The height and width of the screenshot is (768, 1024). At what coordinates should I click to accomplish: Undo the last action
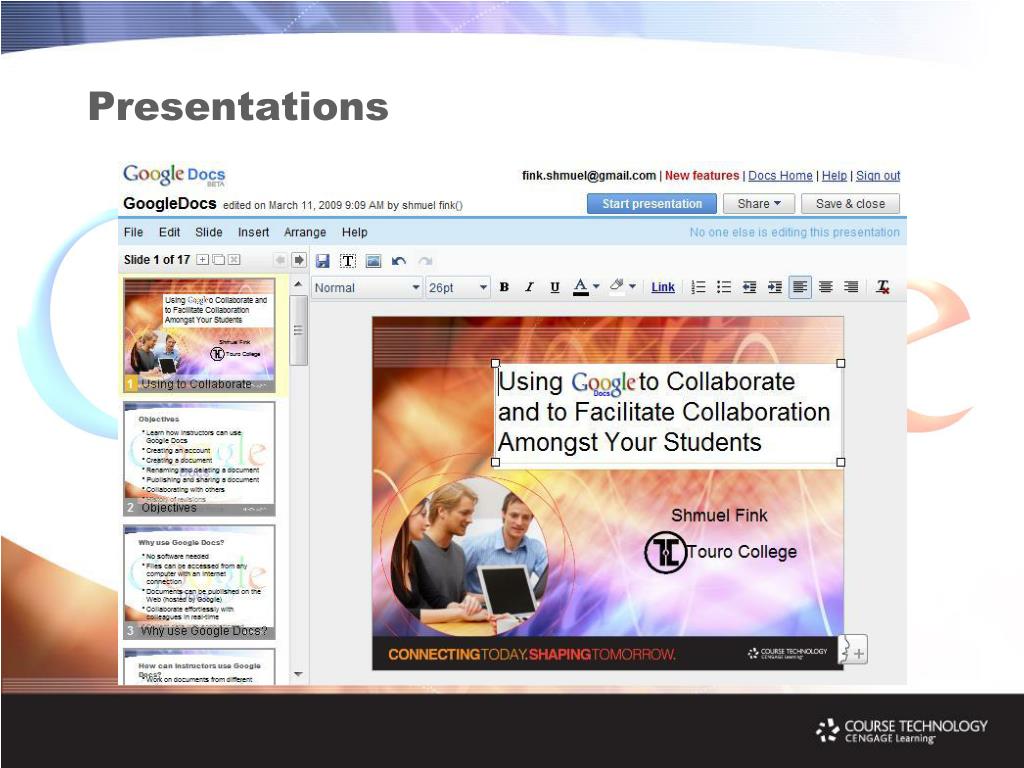[399, 261]
